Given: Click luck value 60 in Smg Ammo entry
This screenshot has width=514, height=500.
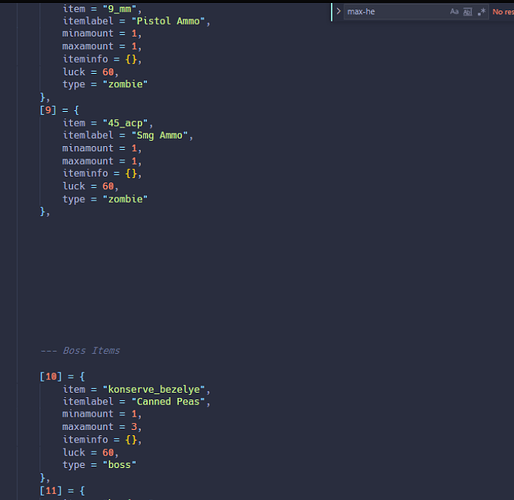Looking at the screenshot, I should (108, 186).
